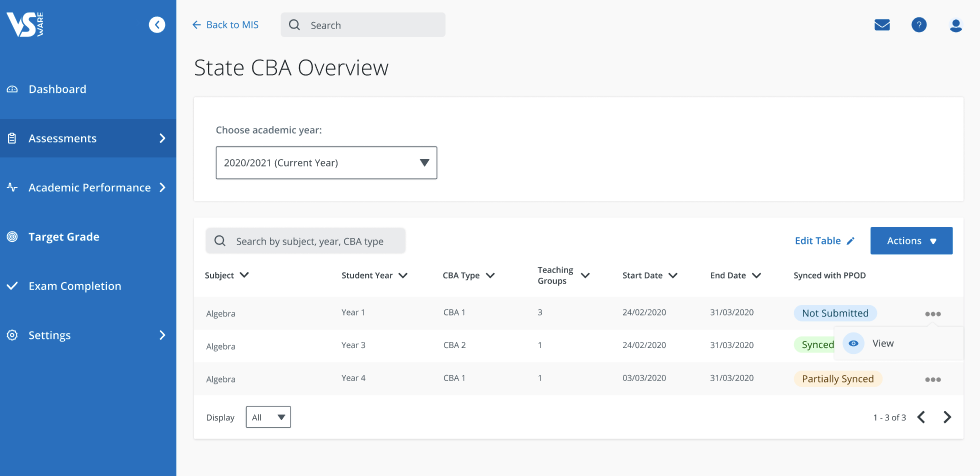Go to the next page arrow
The height and width of the screenshot is (476, 980).
pos(948,417)
